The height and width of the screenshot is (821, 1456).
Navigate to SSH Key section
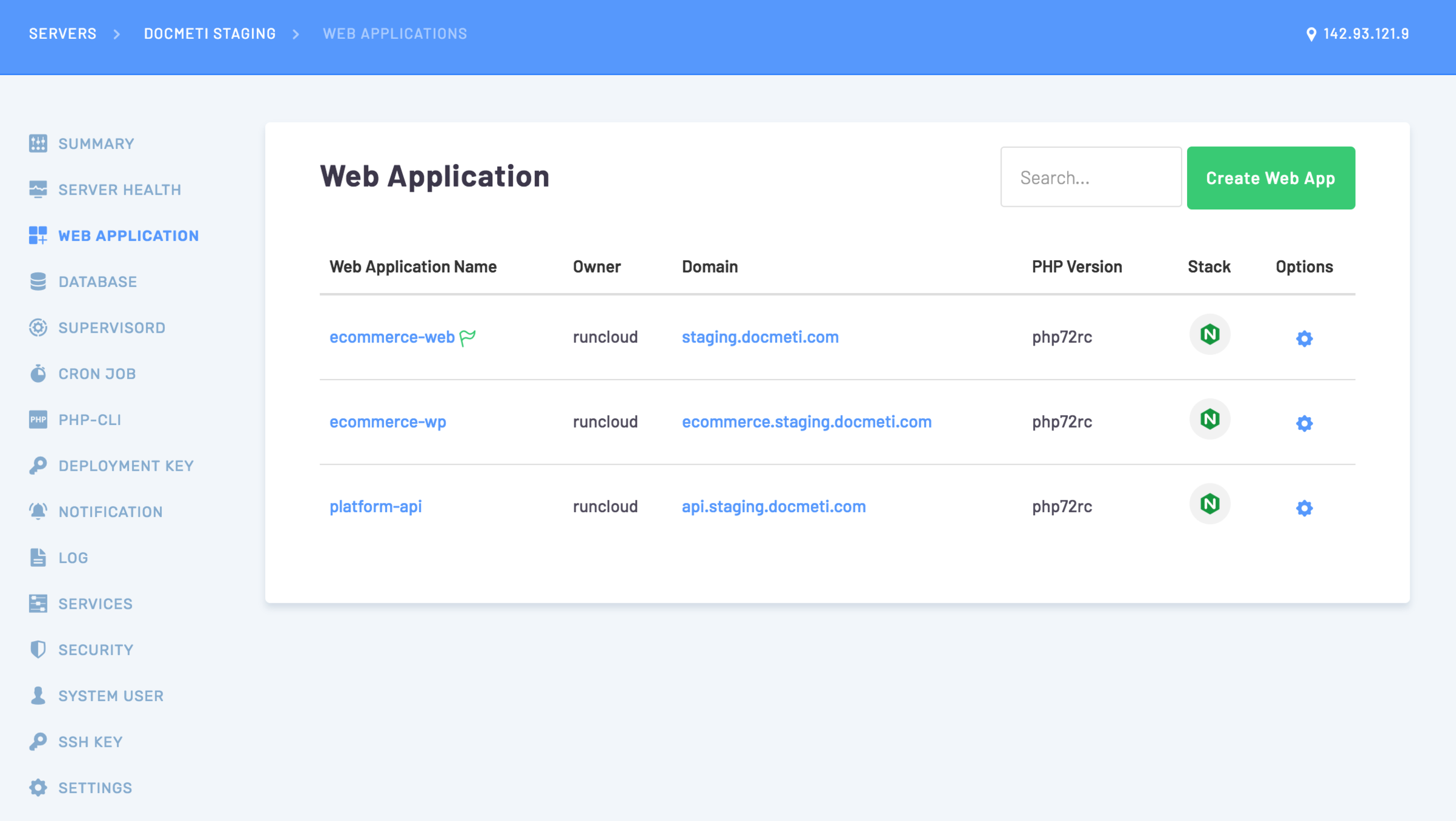[x=90, y=742]
